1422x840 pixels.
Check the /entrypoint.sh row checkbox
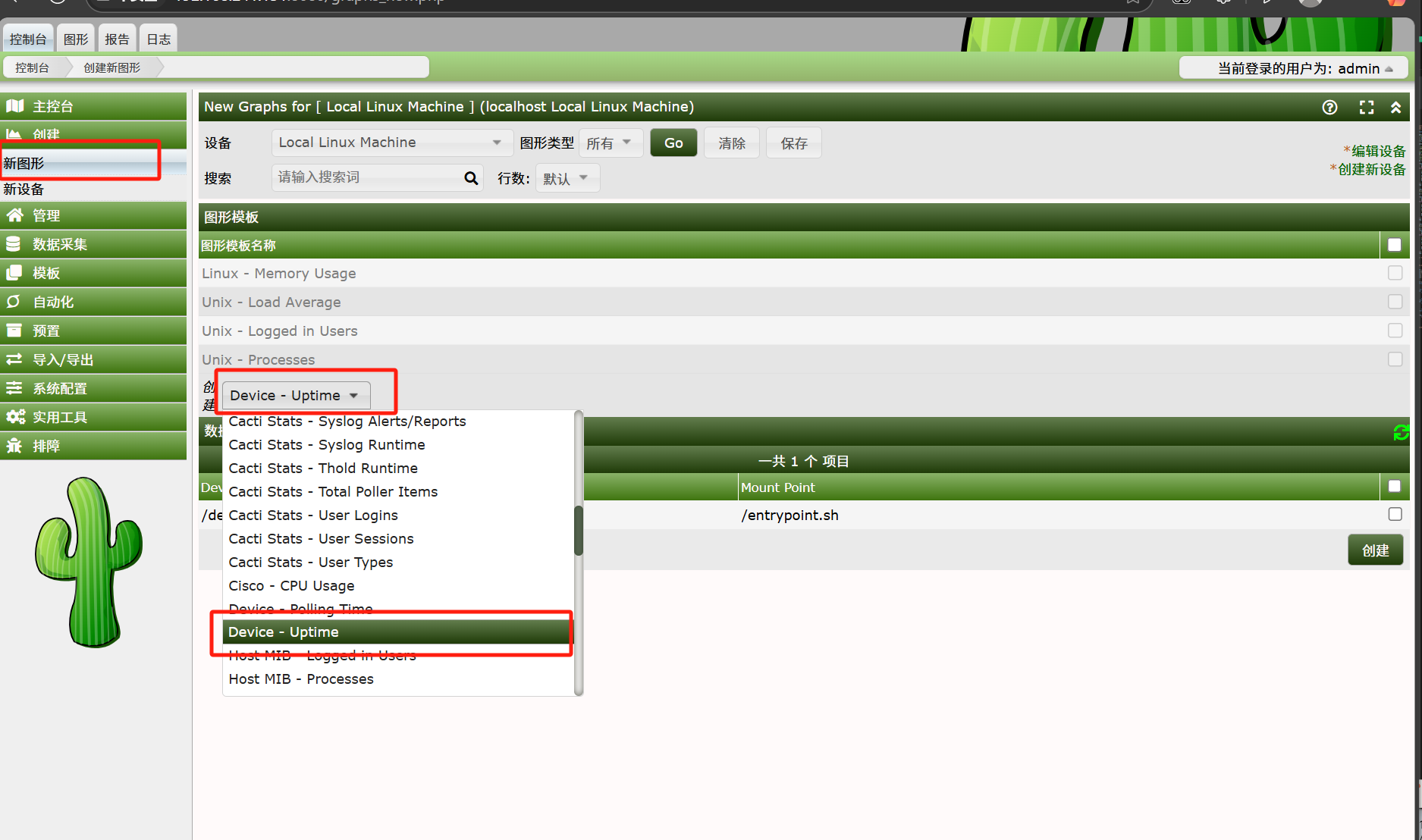click(1395, 514)
